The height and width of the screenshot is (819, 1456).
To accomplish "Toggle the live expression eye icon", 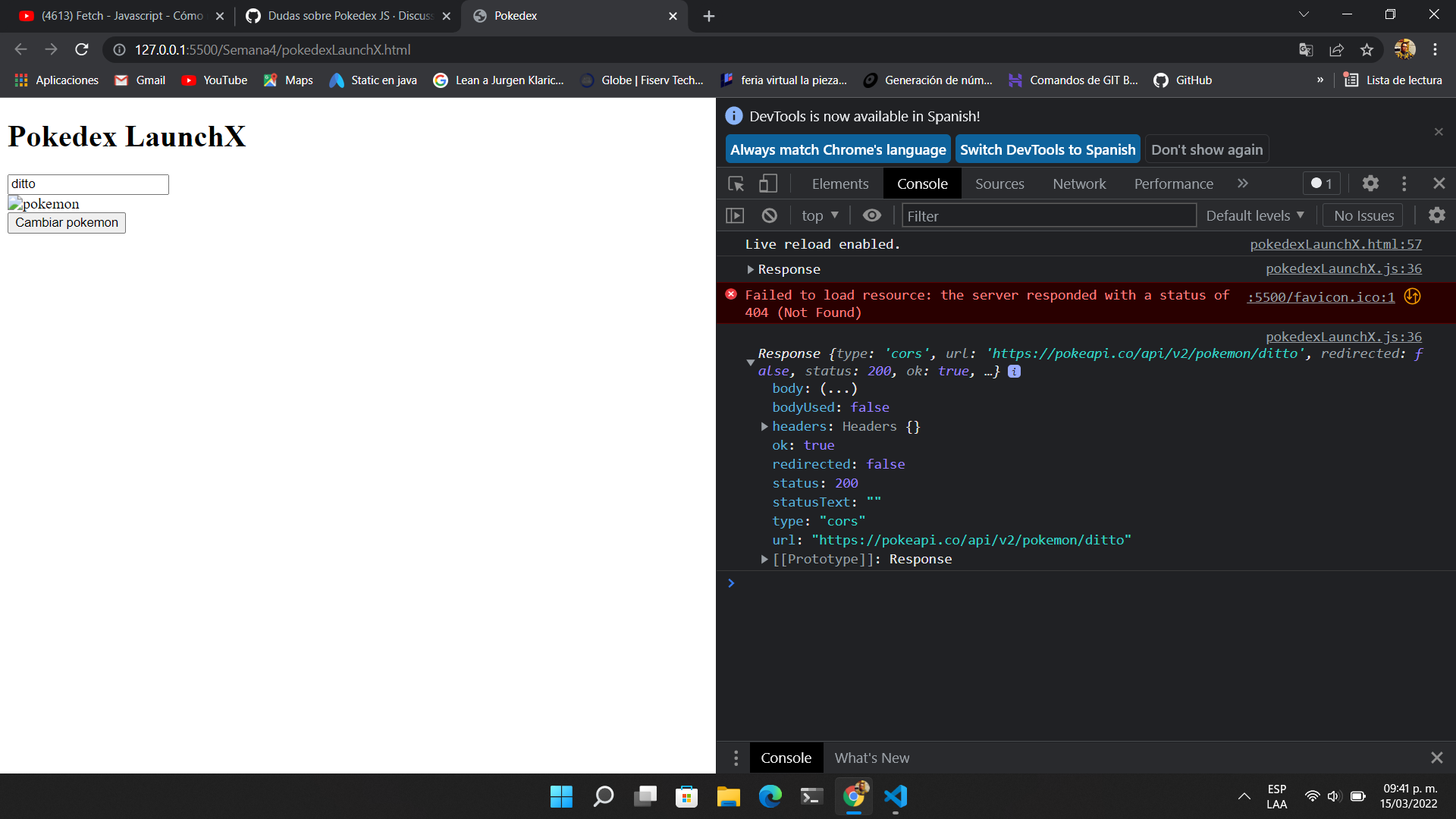I will coord(871,215).
